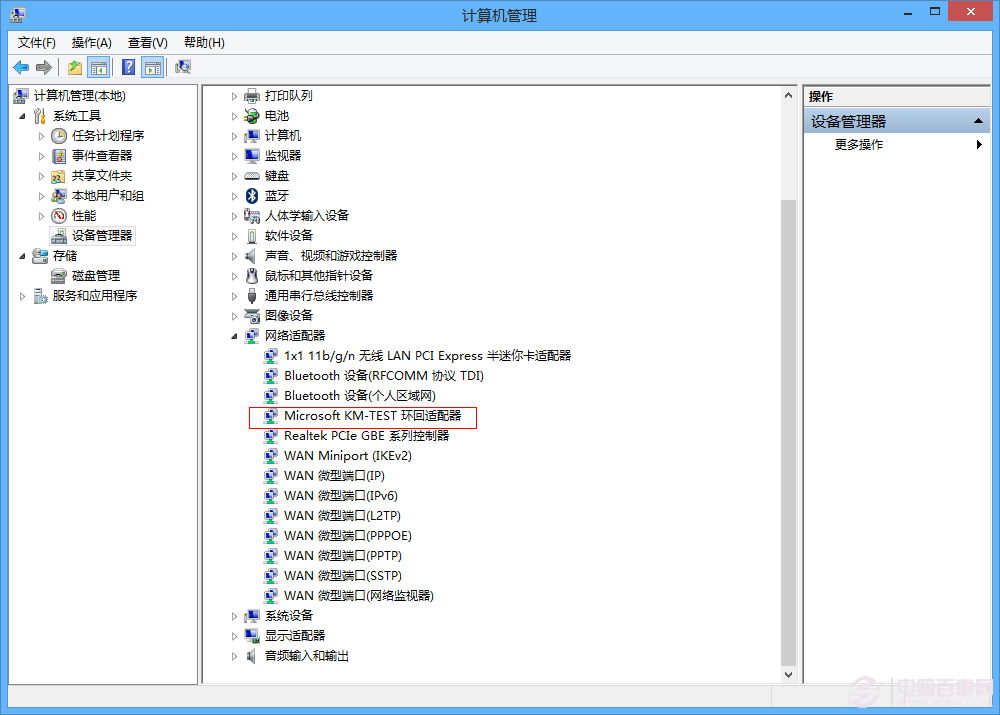
Task: Click the scan for hardware changes icon
Action: tap(183, 67)
